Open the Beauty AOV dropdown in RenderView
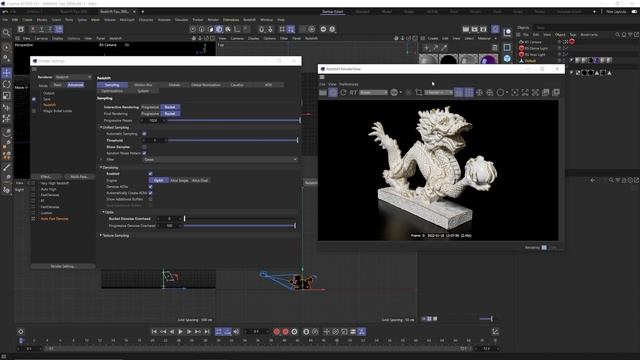The width and height of the screenshot is (640, 360). pyautogui.click(x=373, y=93)
